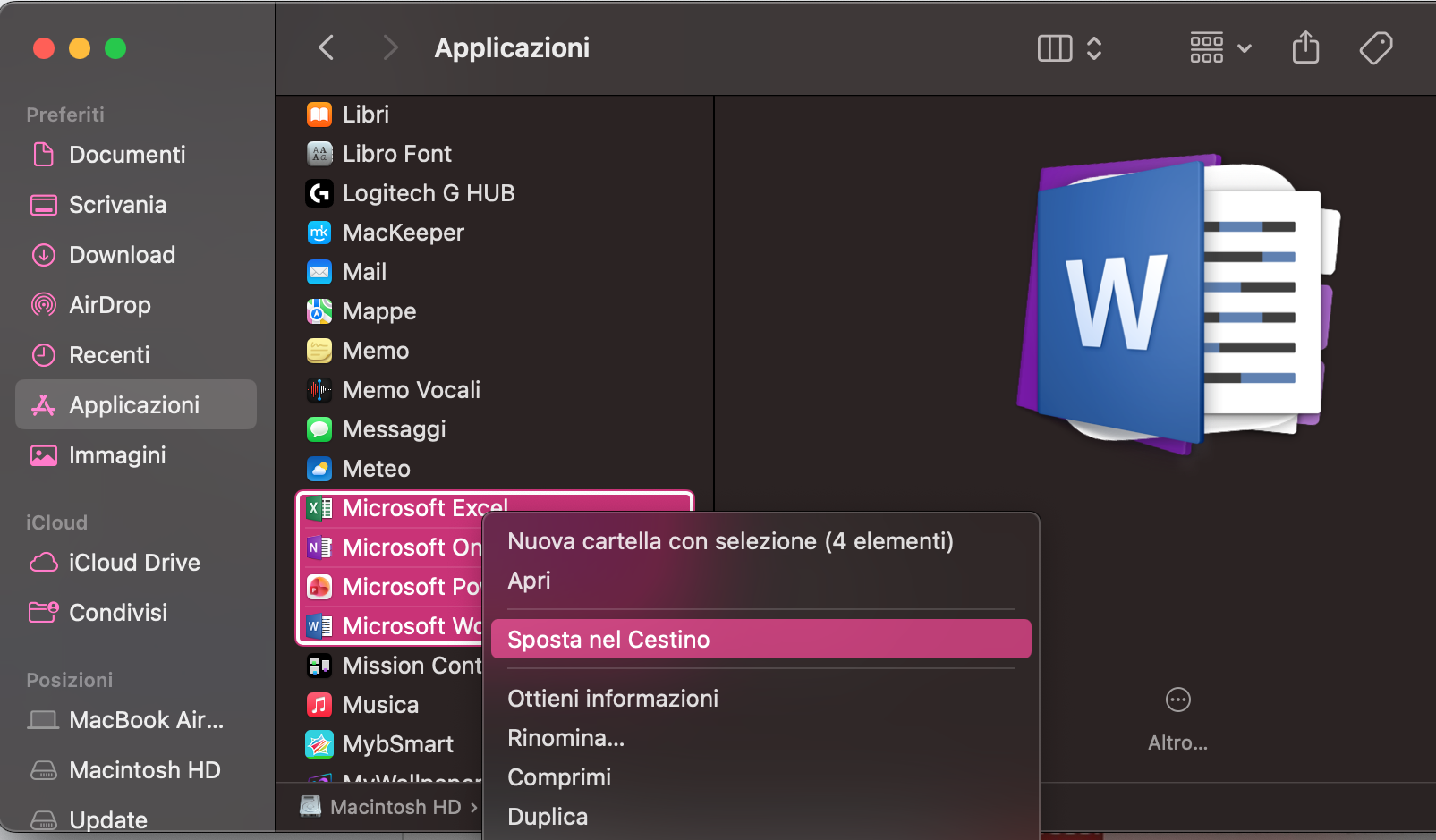Screen dimensions: 1436x840
Task: Select the MybSmart row text
Action: pyautogui.click(x=398, y=745)
